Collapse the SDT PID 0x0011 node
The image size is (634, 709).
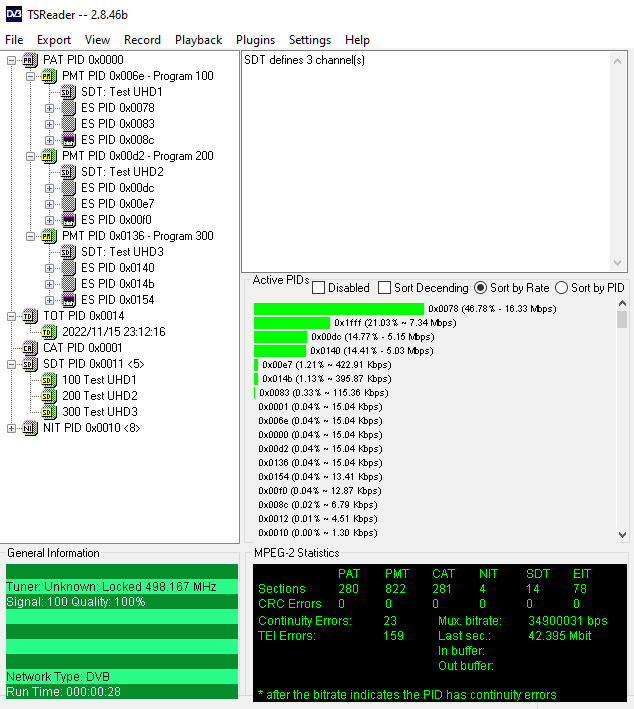pyautogui.click(x=11, y=364)
